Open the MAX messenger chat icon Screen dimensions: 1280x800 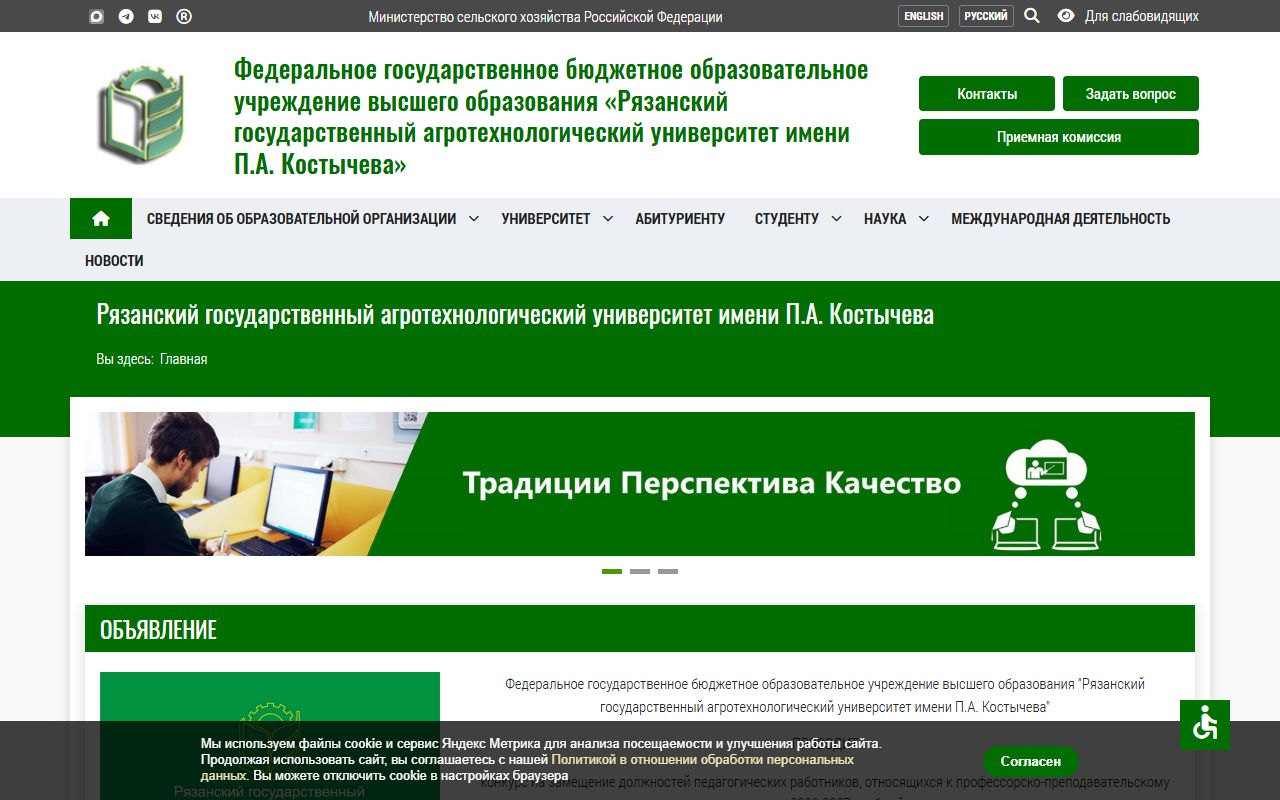[x=96, y=16]
